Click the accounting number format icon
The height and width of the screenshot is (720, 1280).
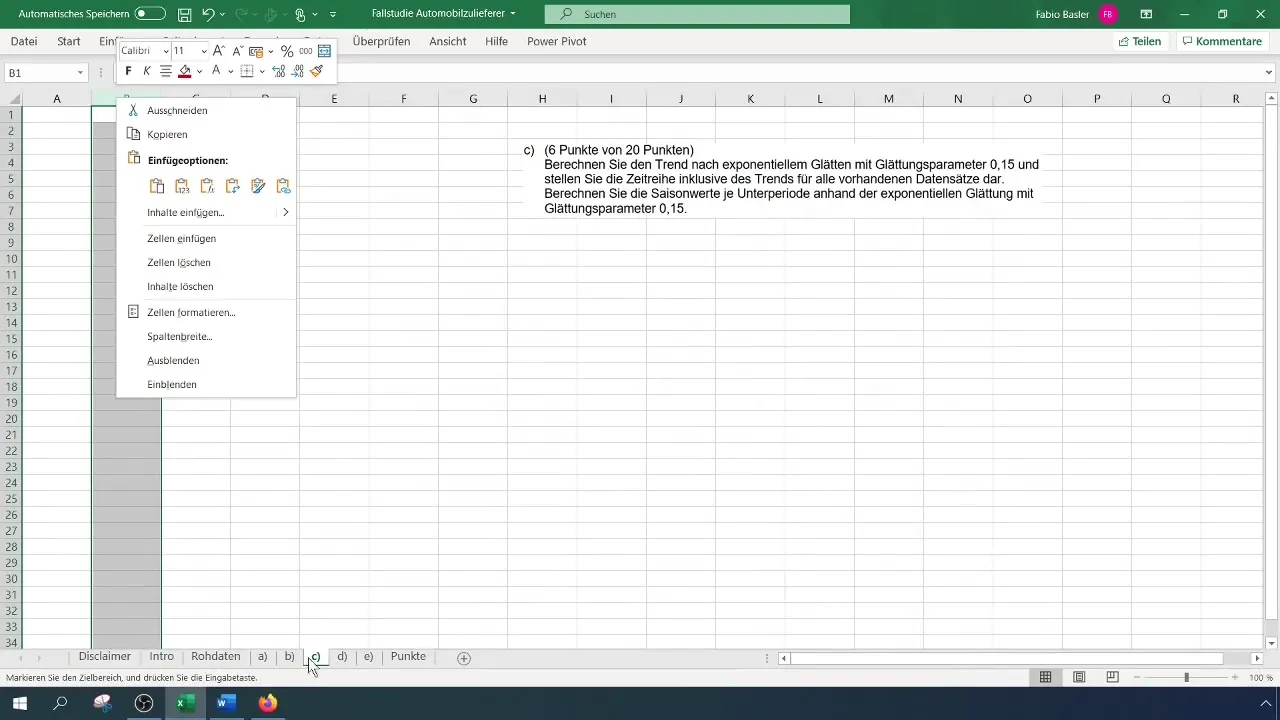click(x=256, y=51)
